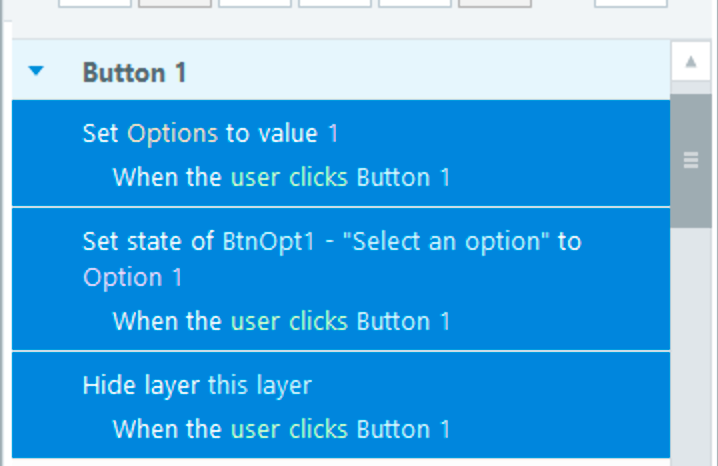Click Button 1 link in the Hide layer trigger
Viewport: 718px width, 466px height.
[x=403, y=430]
